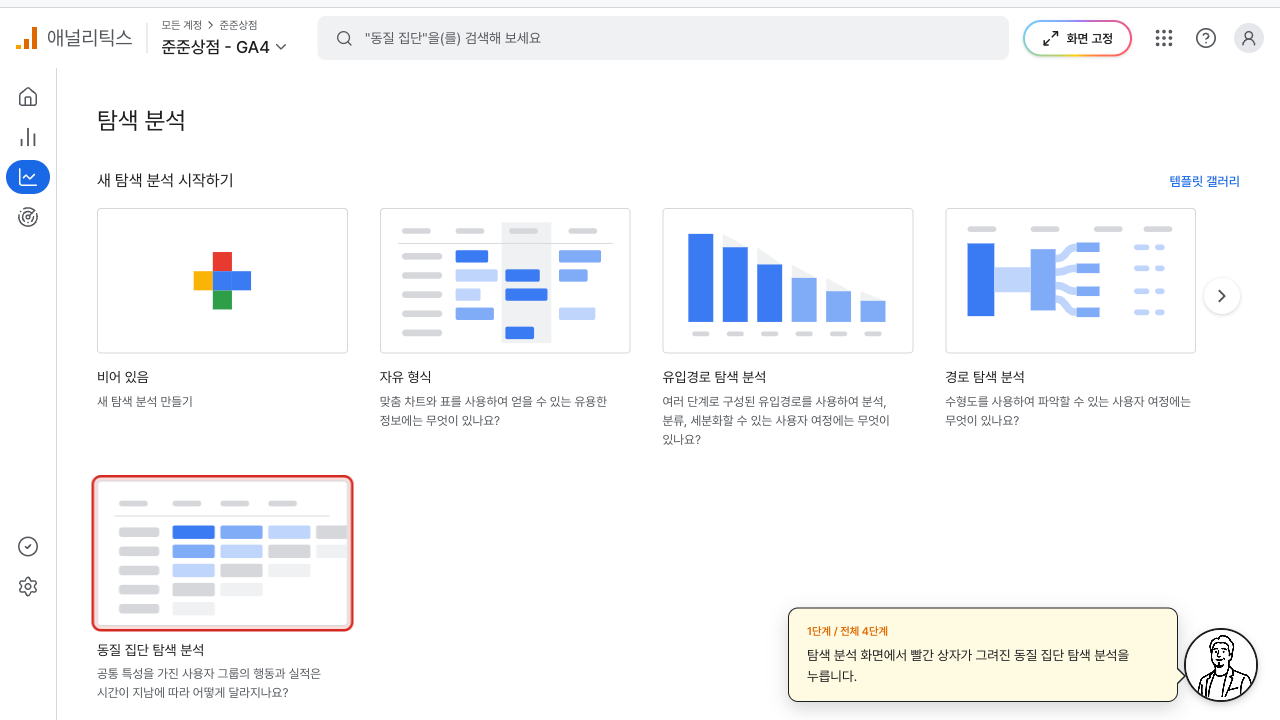Select the 경로 탐색 분석 thumbnail

click(1071, 280)
